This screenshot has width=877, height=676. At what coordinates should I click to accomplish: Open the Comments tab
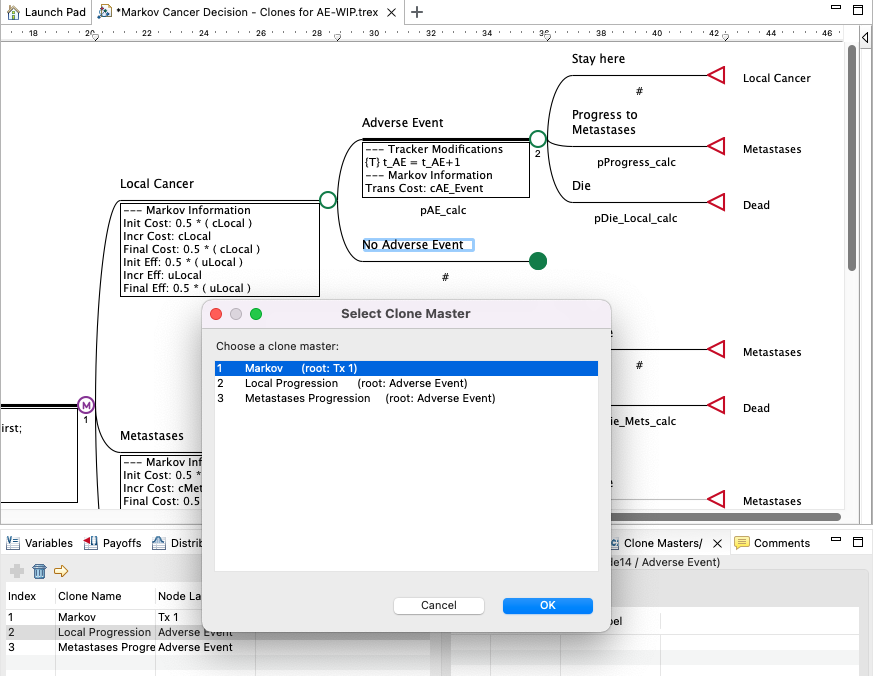click(782, 543)
